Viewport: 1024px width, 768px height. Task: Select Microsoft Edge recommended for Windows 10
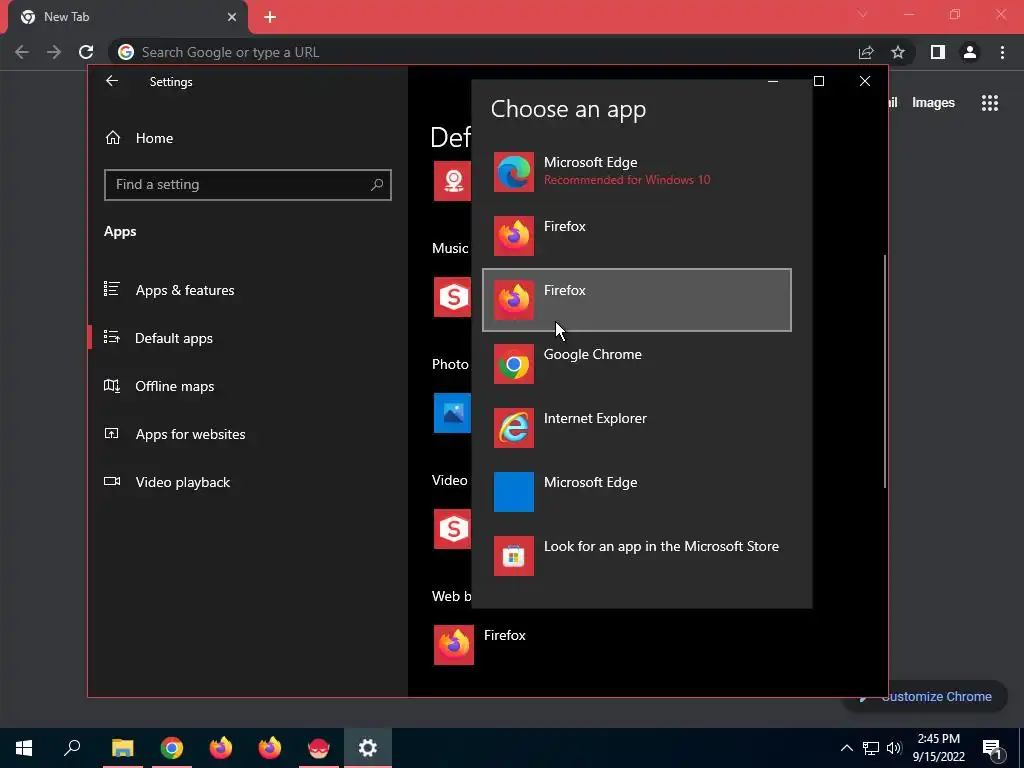(x=637, y=172)
